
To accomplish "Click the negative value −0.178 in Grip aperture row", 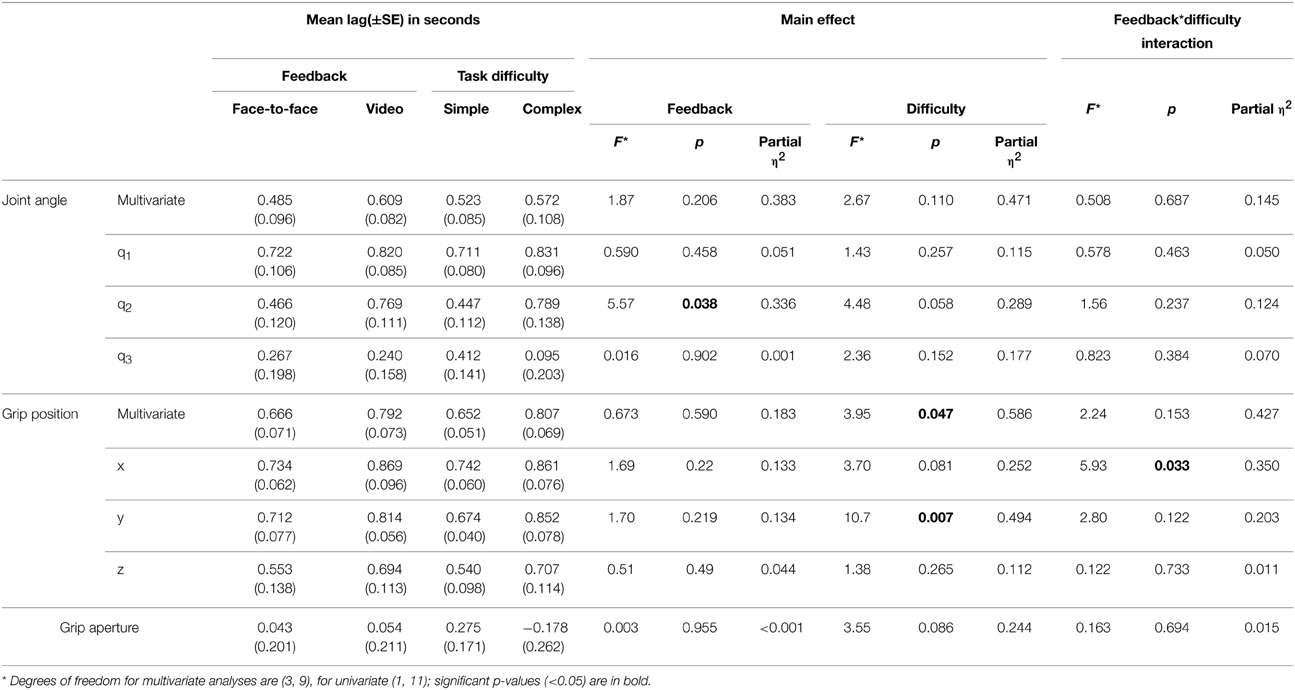I will (x=551, y=629).
